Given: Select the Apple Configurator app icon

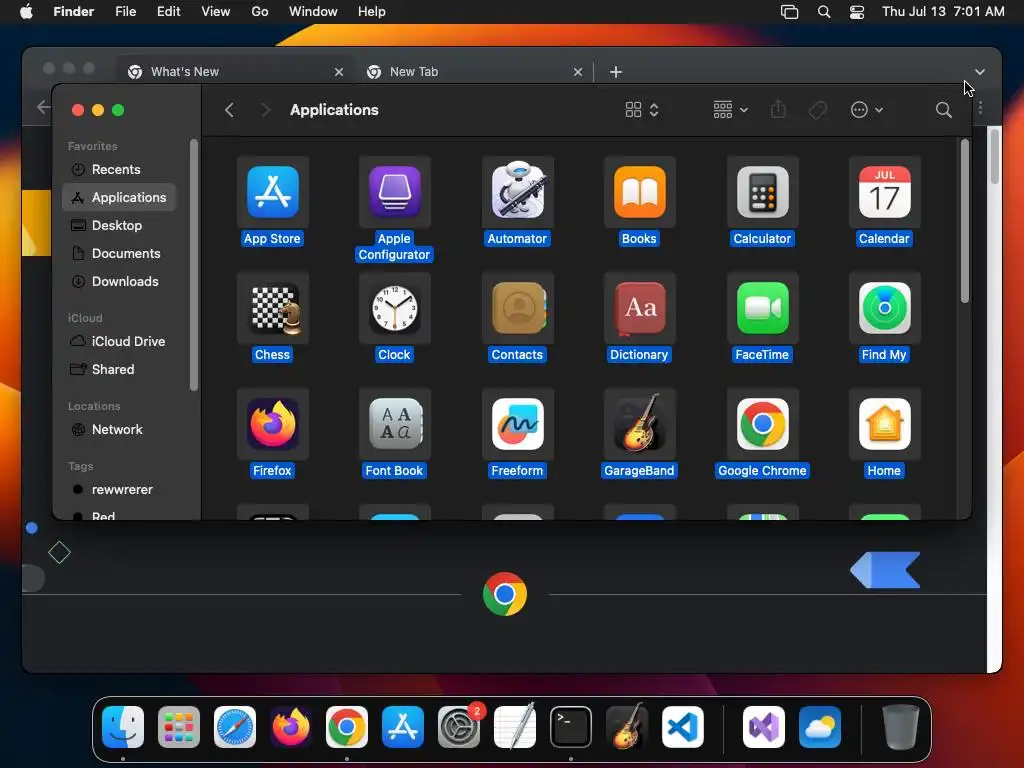Looking at the screenshot, I should [394, 192].
